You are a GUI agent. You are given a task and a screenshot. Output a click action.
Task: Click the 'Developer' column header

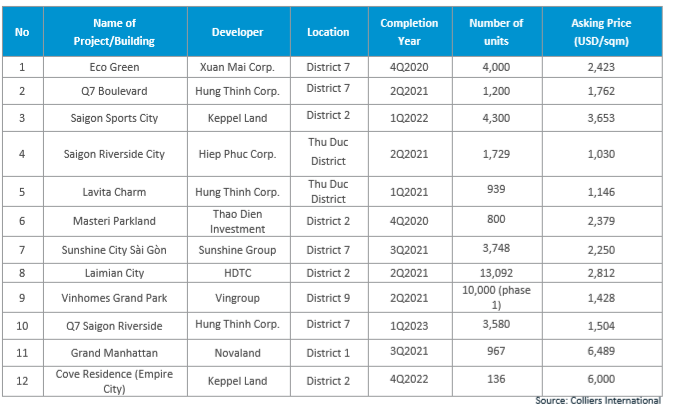(239, 32)
